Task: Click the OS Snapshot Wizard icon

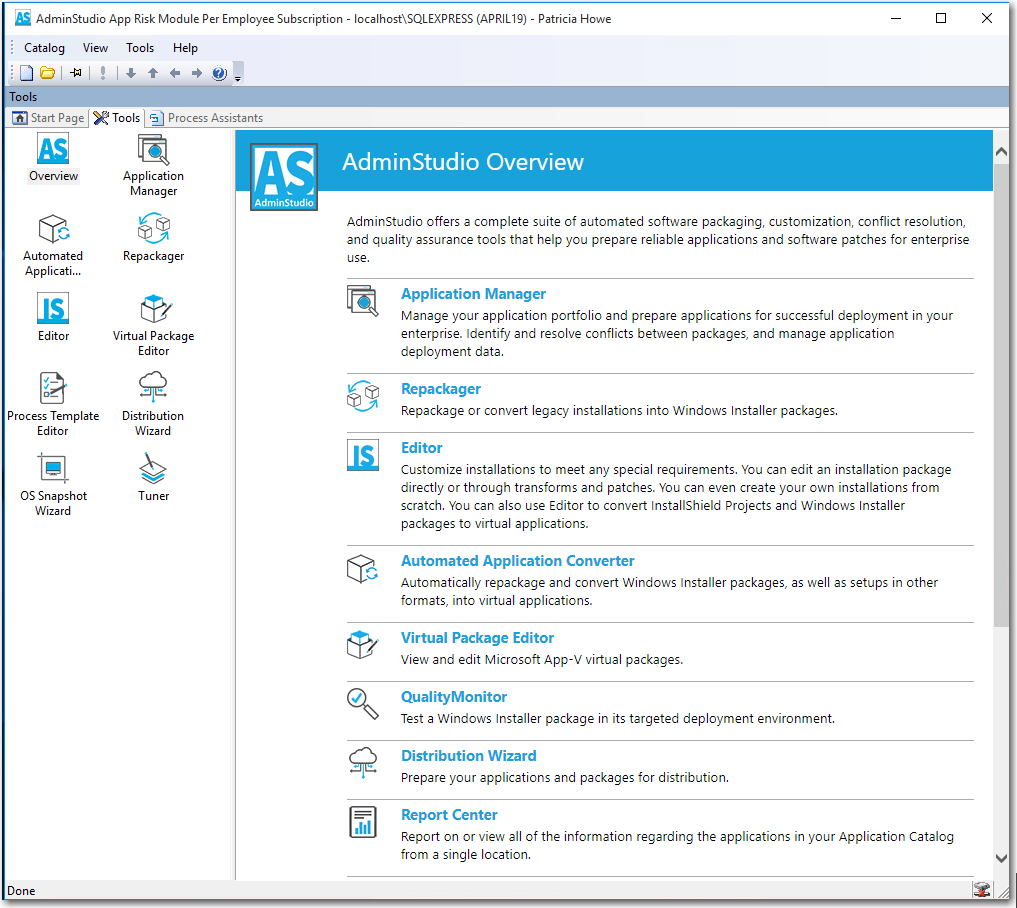Action: pyautogui.click(x=53, y=468)
